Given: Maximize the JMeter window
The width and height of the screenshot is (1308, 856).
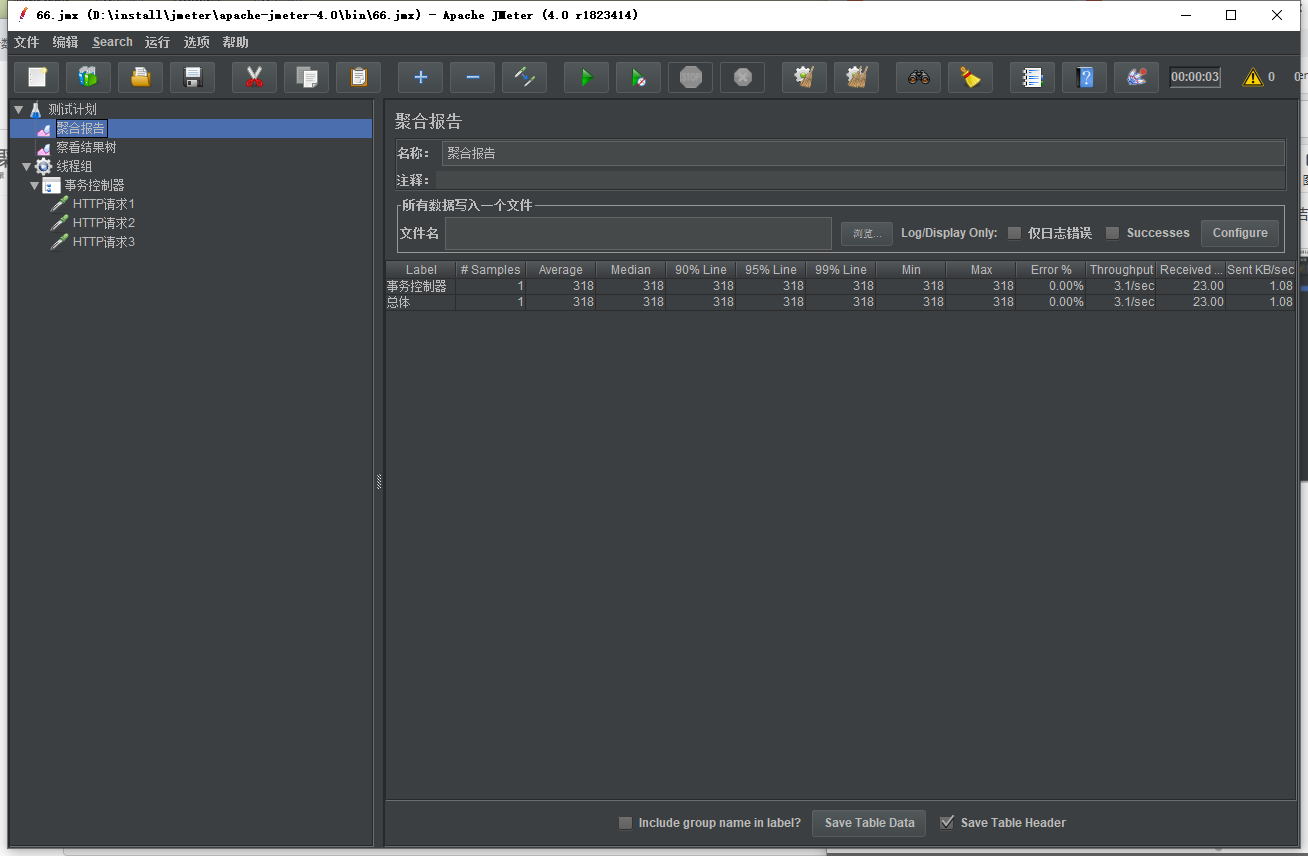Looking at the screenshot, I should click(1231, 15).
